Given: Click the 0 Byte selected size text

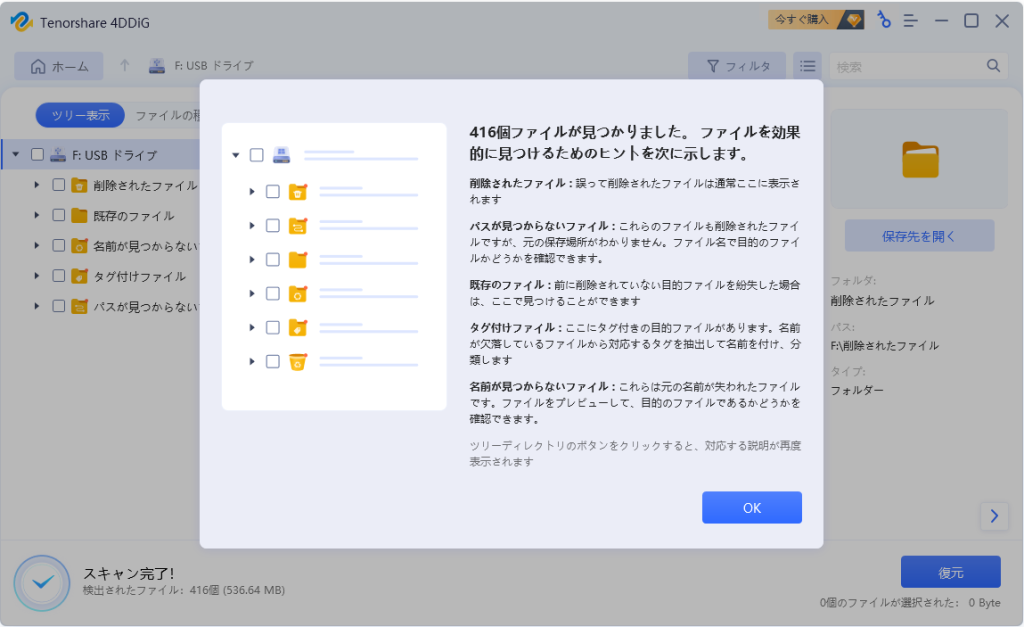Looking at the screenshot, I should click(984, 602).
